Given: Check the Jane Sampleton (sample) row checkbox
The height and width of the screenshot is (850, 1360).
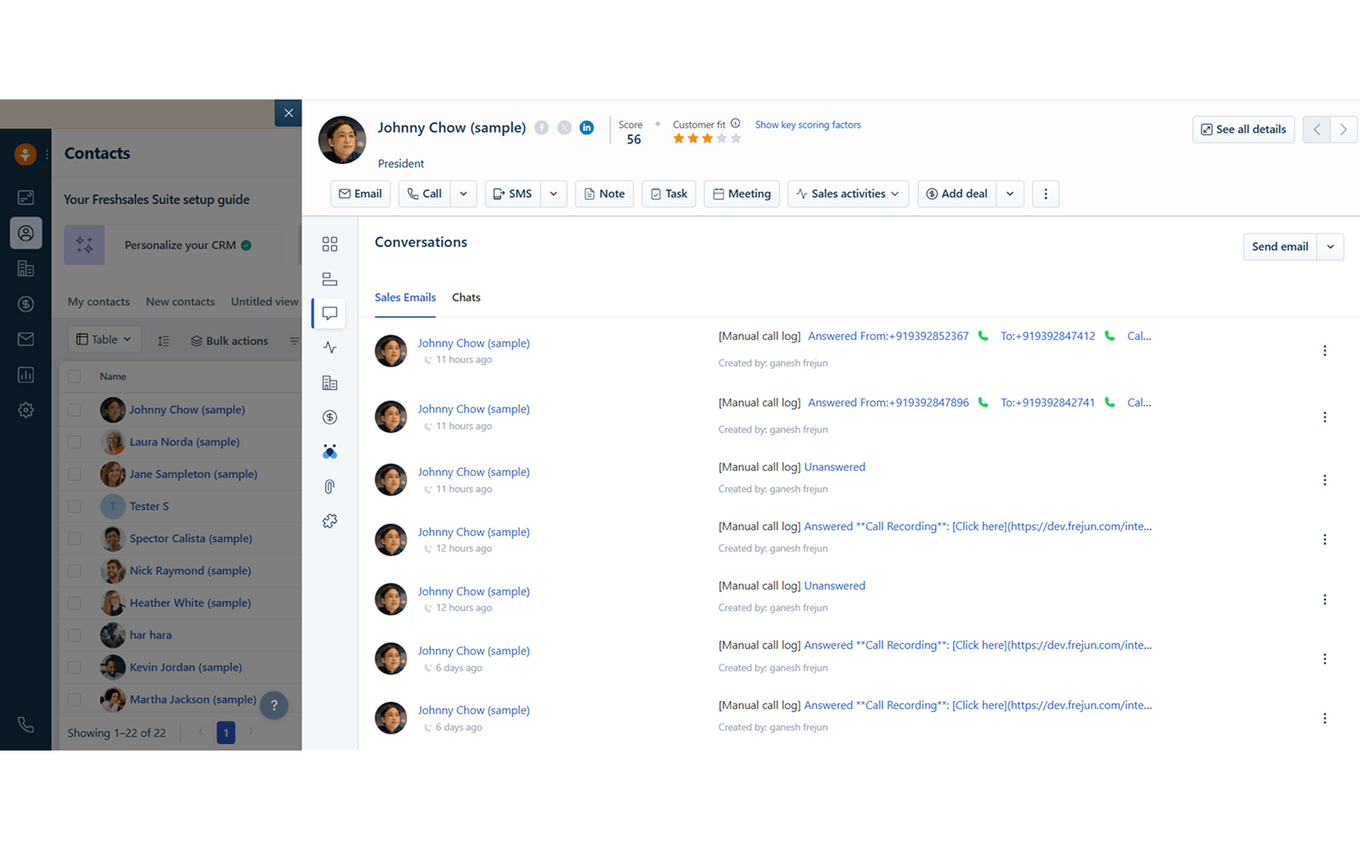Looking at the screenshot, I should [x=75, y=474].
